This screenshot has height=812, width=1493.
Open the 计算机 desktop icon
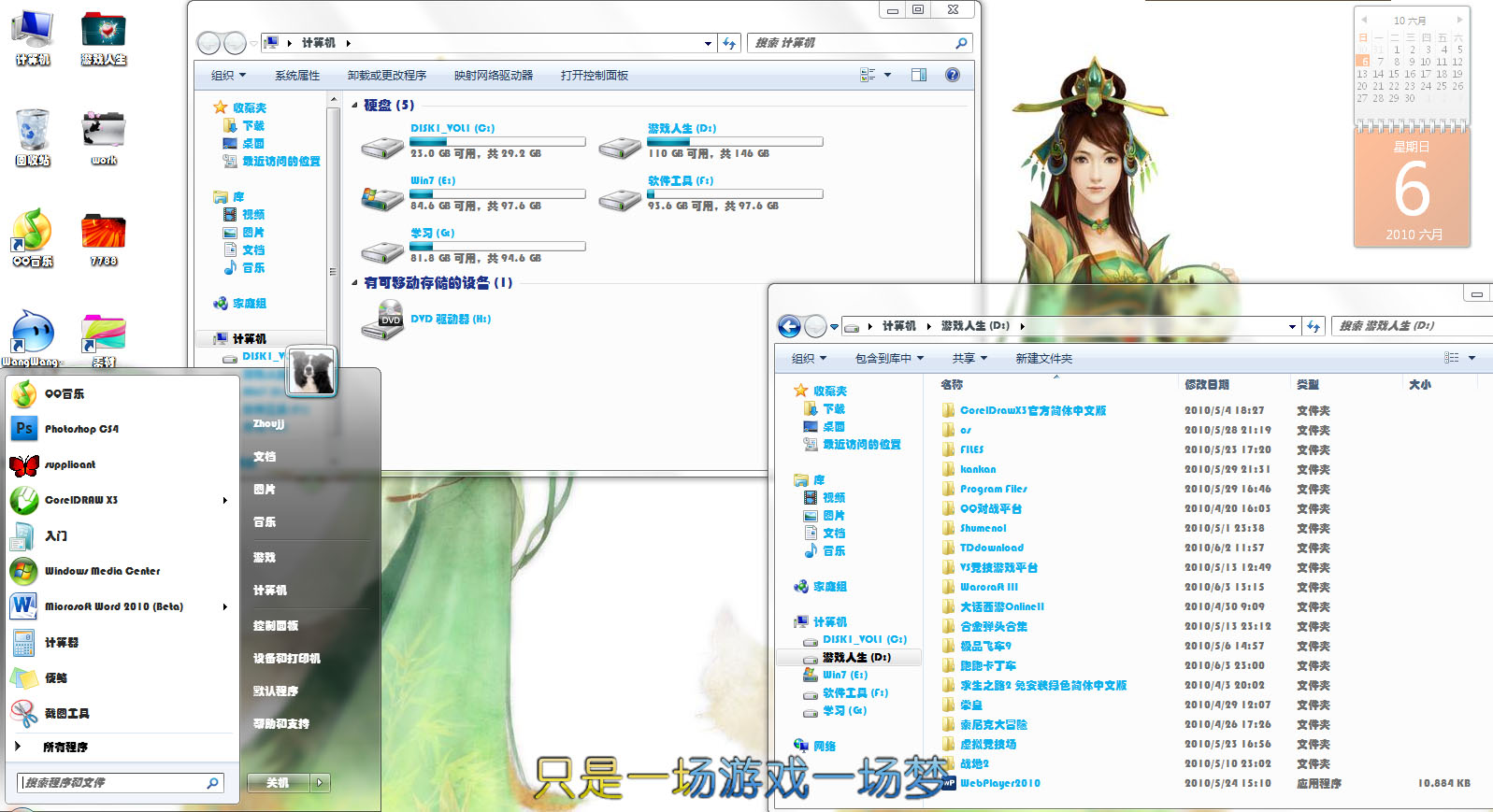click(x=33, y=37)
